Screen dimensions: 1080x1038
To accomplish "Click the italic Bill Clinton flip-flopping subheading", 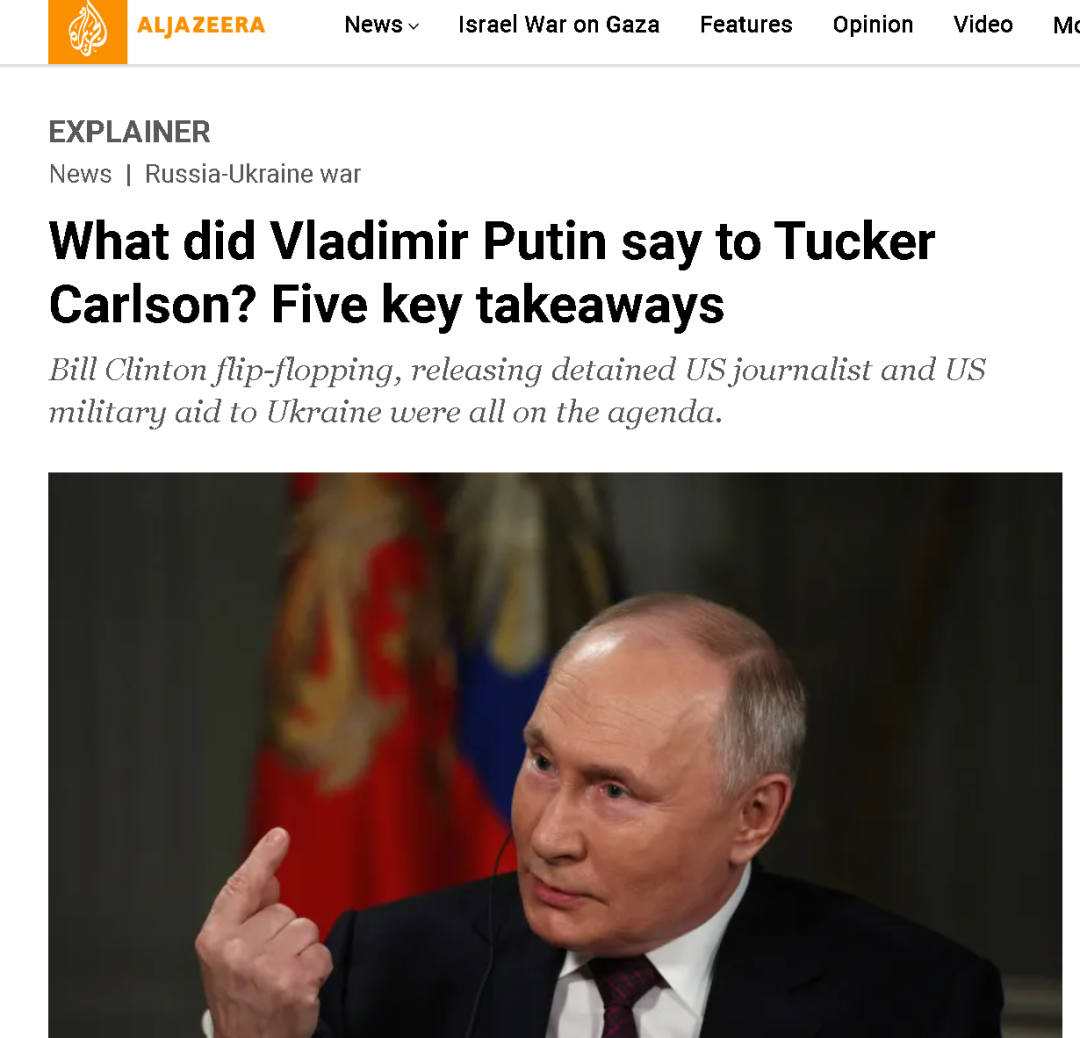I will click(x=517, y=391).
